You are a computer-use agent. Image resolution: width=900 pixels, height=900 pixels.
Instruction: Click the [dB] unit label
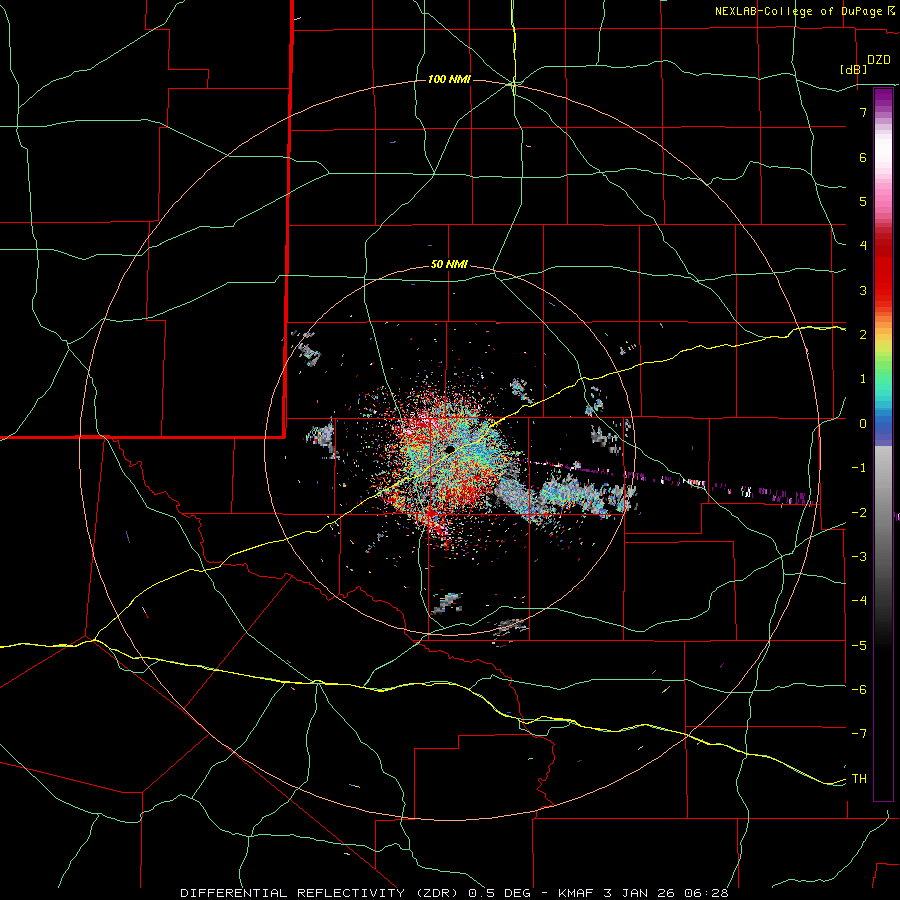[853, 69]
